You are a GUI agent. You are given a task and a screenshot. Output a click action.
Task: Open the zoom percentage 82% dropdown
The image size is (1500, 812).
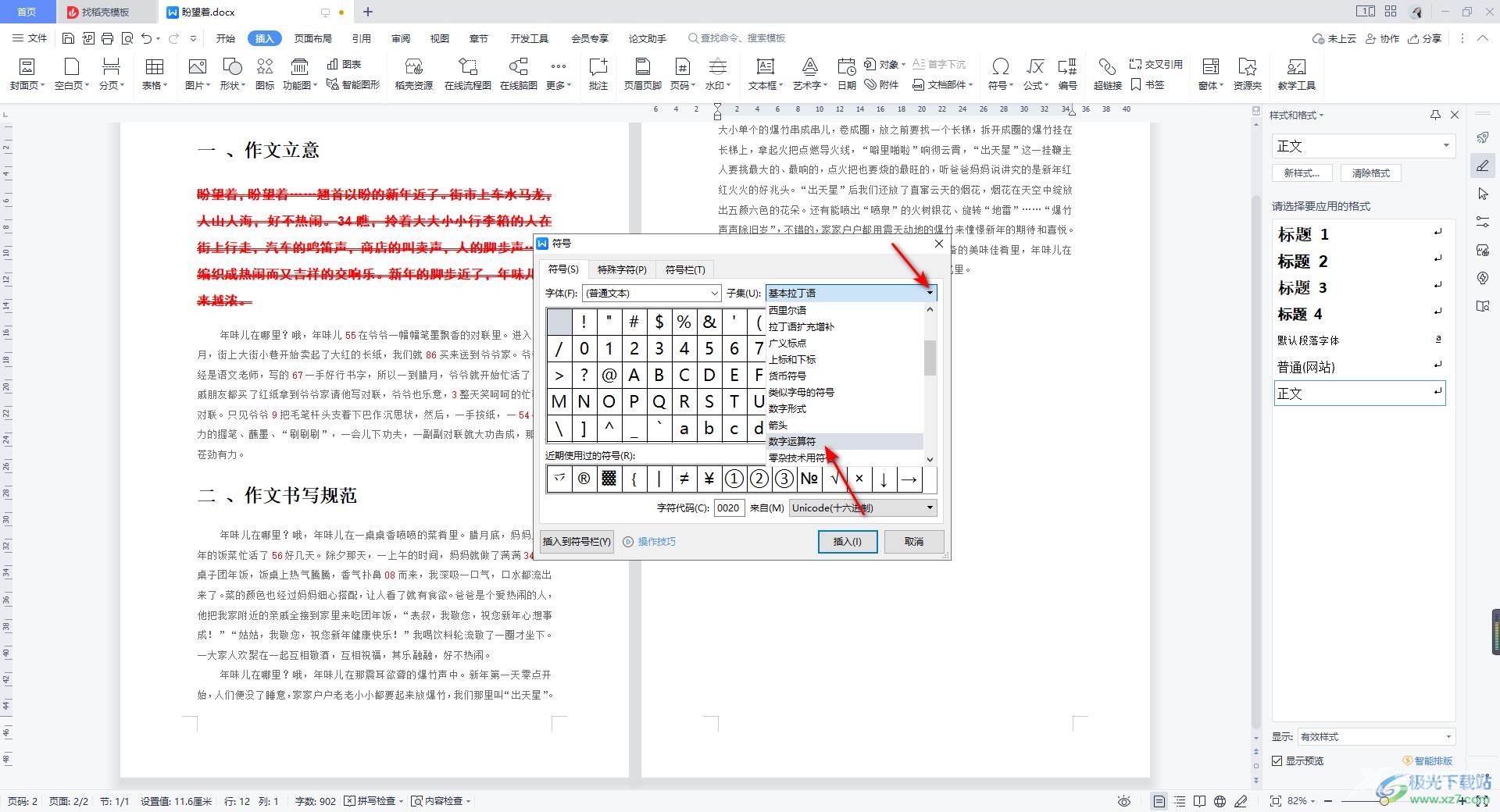coord(1302,801)
